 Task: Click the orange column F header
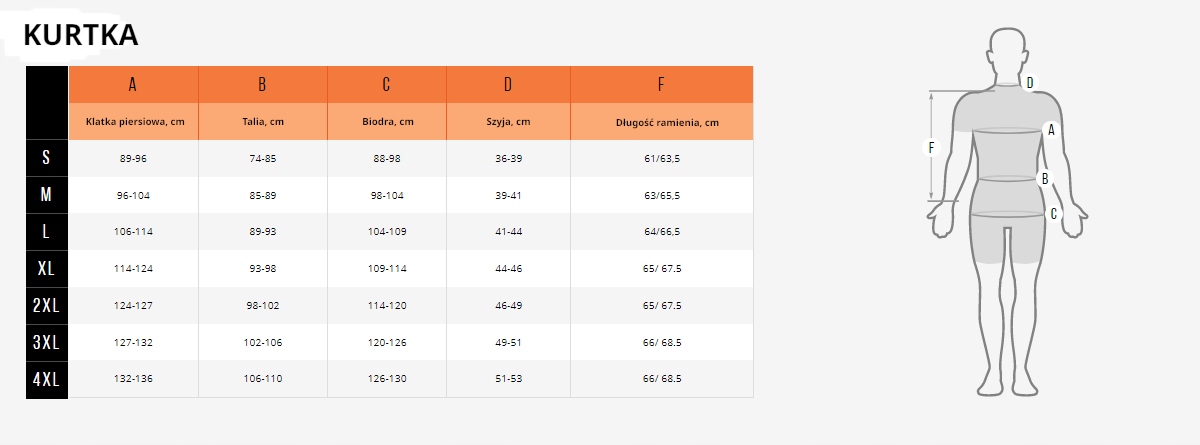(661, 84)
